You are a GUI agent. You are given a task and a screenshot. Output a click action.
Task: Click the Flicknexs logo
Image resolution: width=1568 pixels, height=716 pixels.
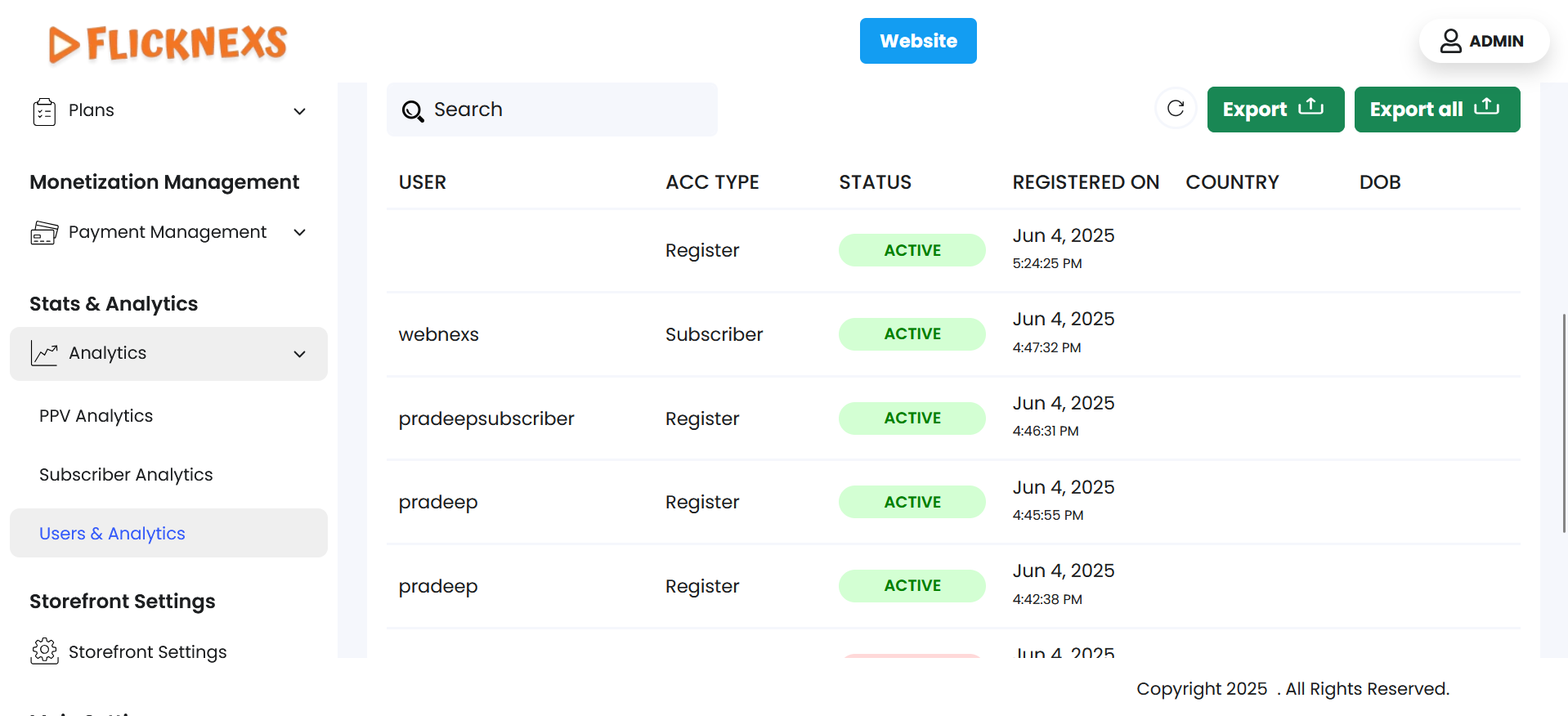[168, 43]
